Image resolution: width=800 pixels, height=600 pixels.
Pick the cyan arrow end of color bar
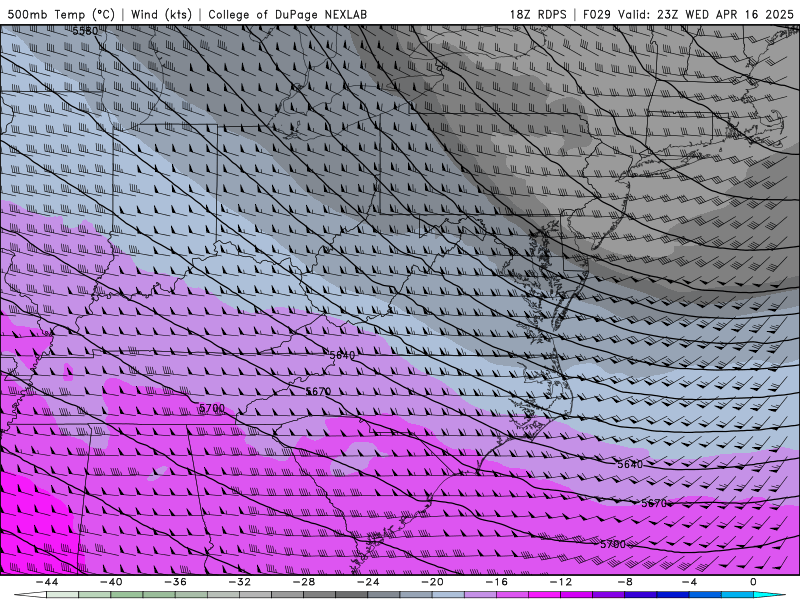[769, 595]
